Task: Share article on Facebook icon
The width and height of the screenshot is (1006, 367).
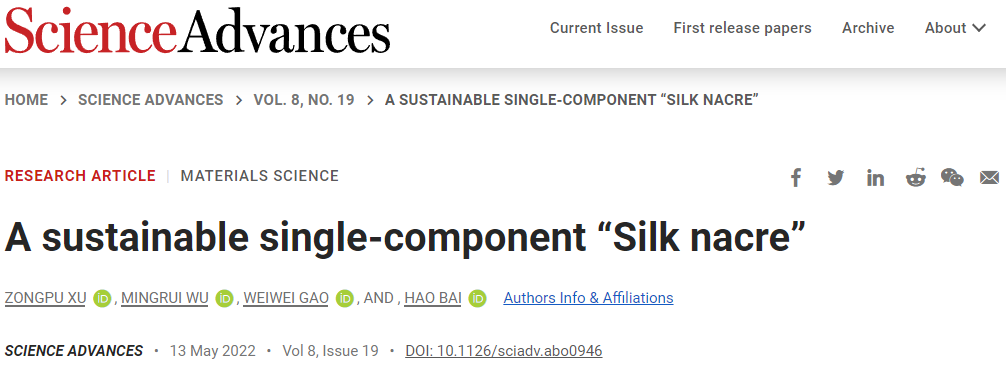Action: tap(796, 178)
